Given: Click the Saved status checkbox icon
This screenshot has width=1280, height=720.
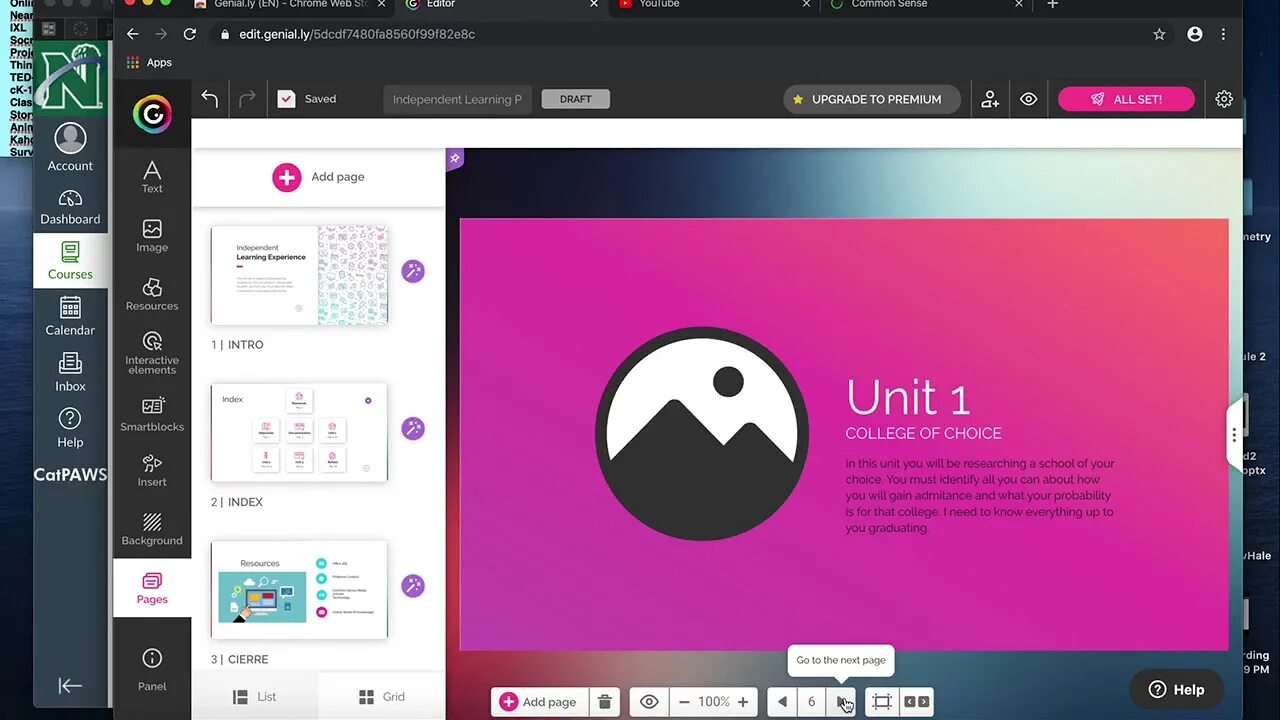Looking at the screenshot, I should pos(286,99).
